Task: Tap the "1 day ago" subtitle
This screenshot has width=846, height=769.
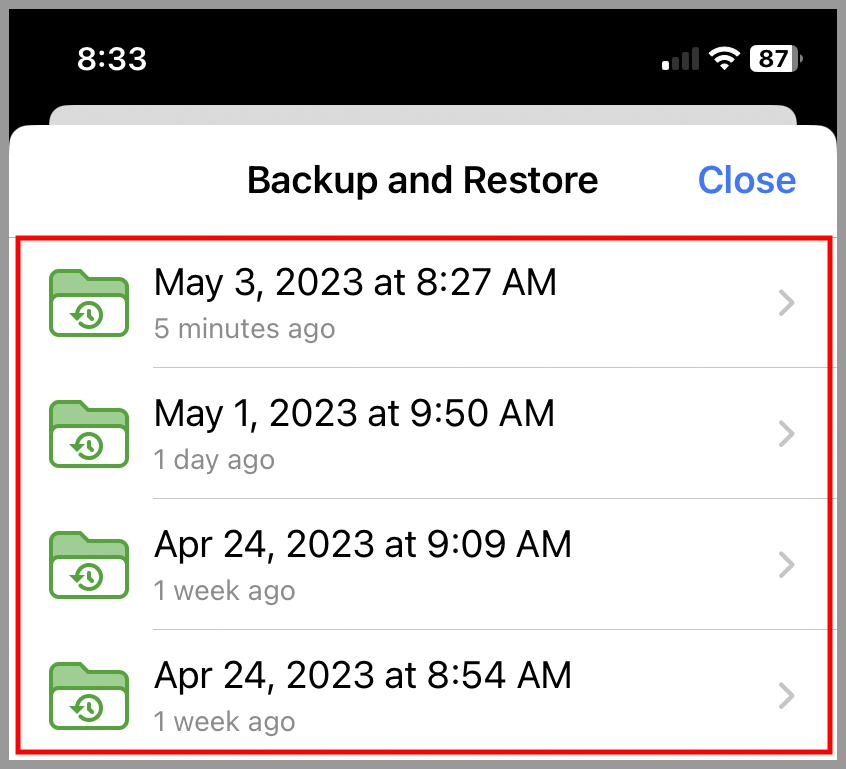Action: (x=214, y=460)
